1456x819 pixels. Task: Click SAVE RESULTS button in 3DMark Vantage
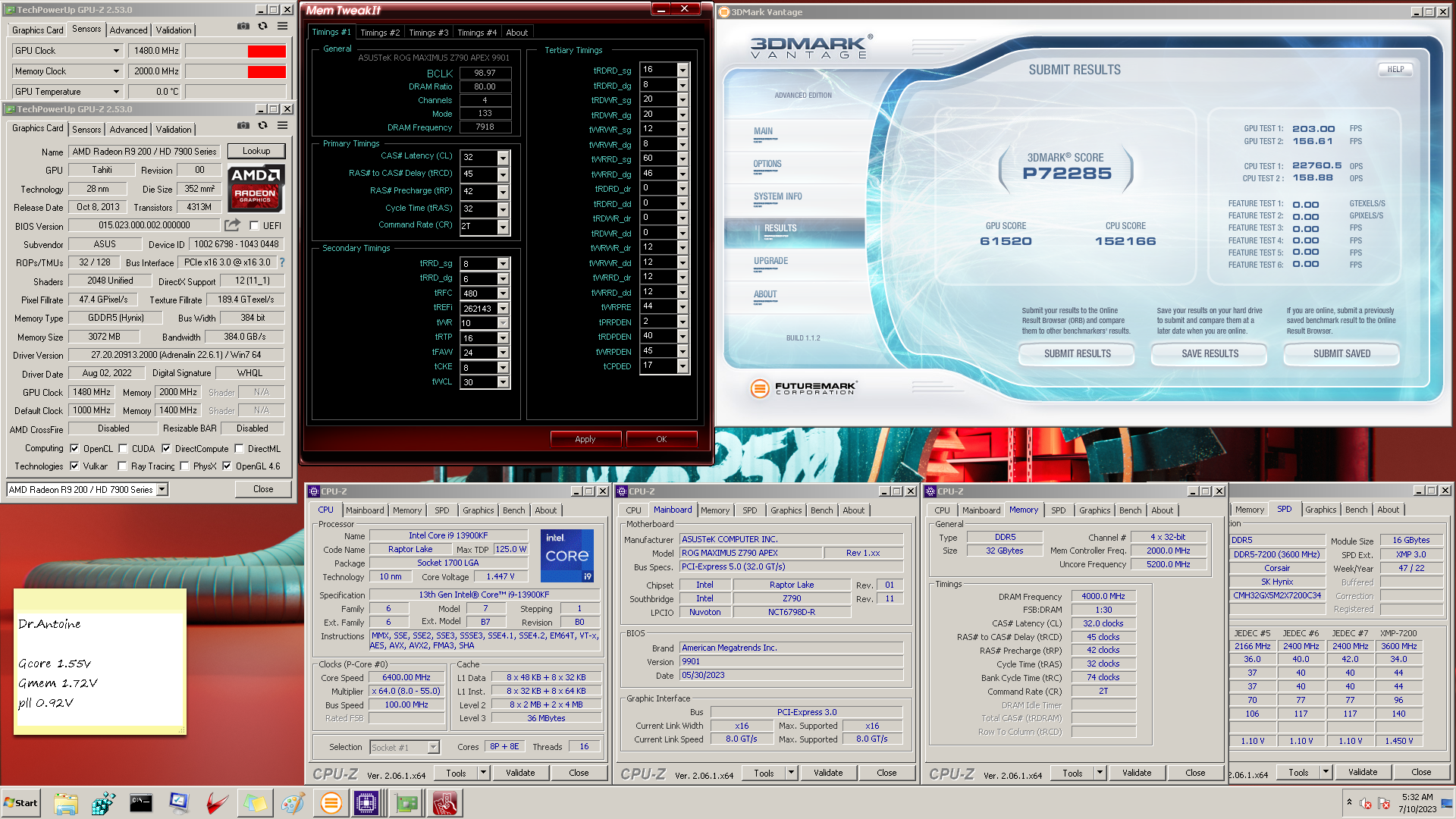1210,354
